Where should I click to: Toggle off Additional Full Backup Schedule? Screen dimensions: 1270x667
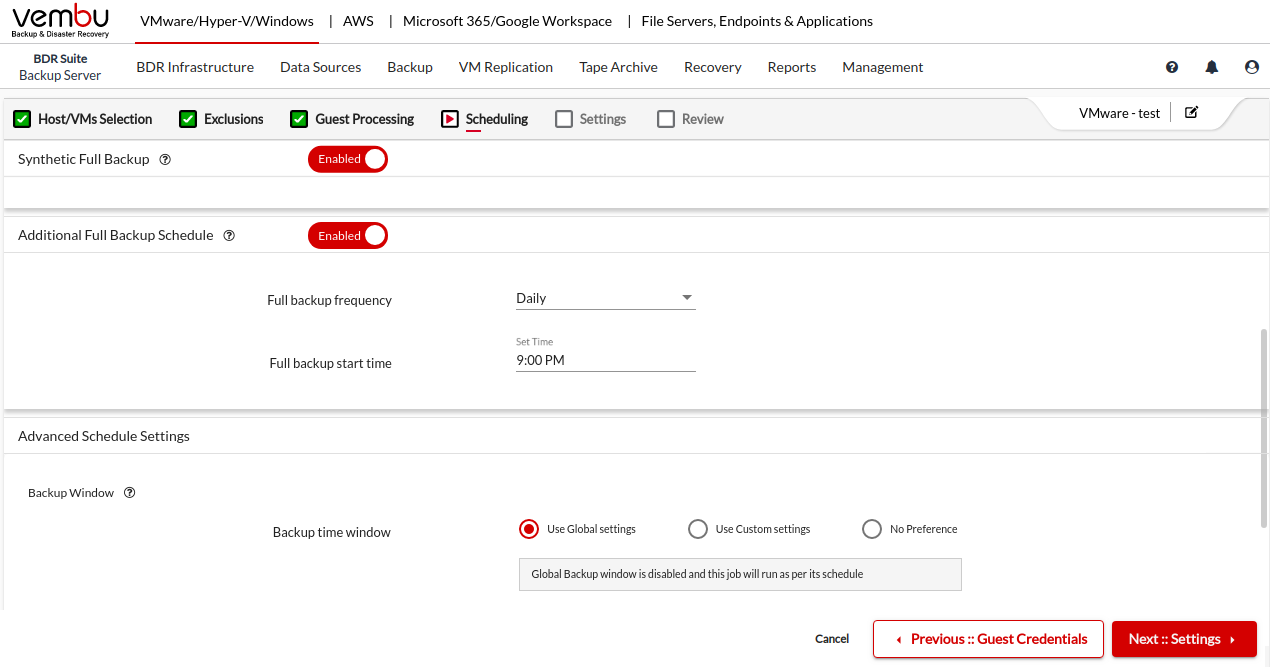click(348, 236)
